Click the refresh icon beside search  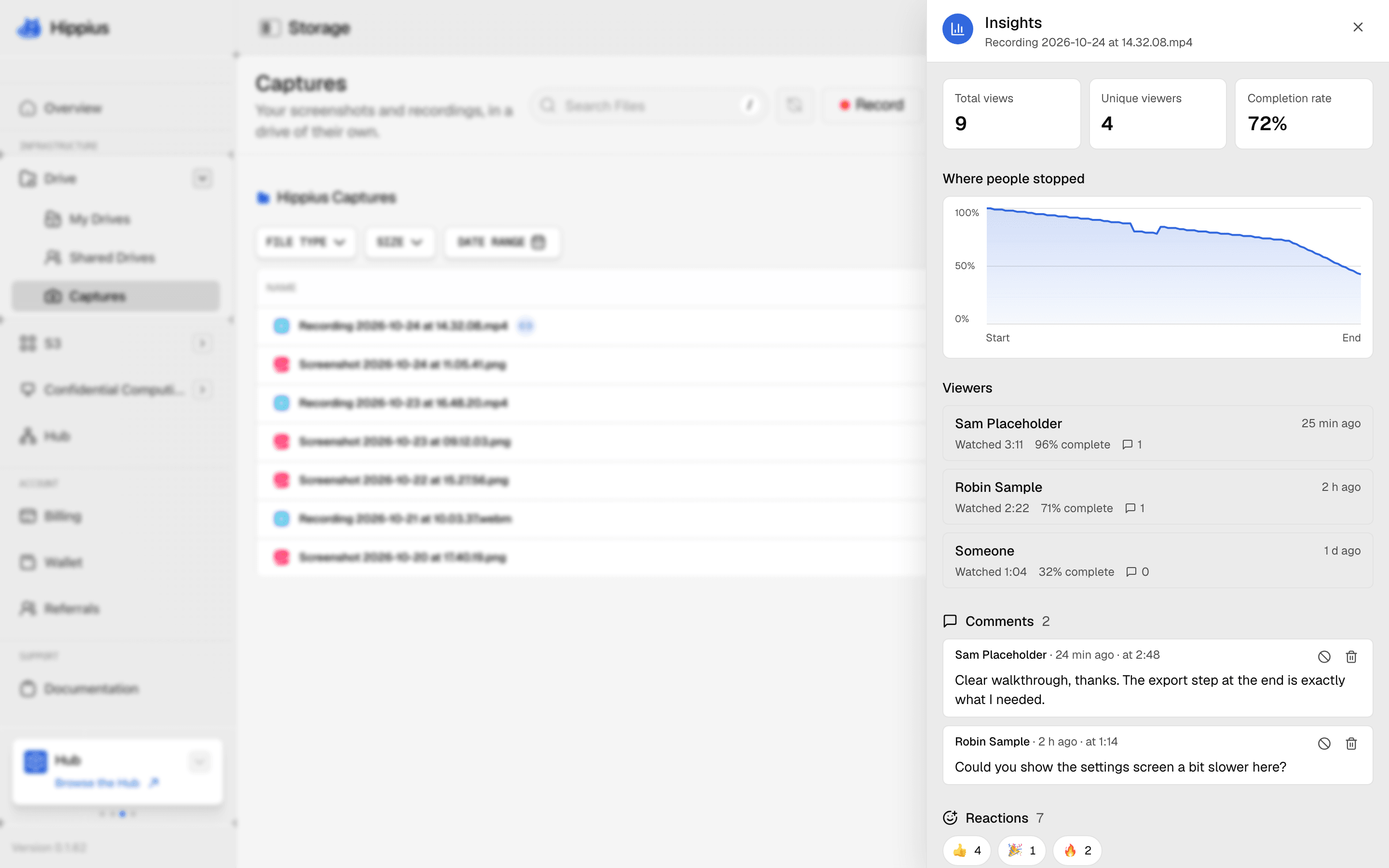(794, 105)
